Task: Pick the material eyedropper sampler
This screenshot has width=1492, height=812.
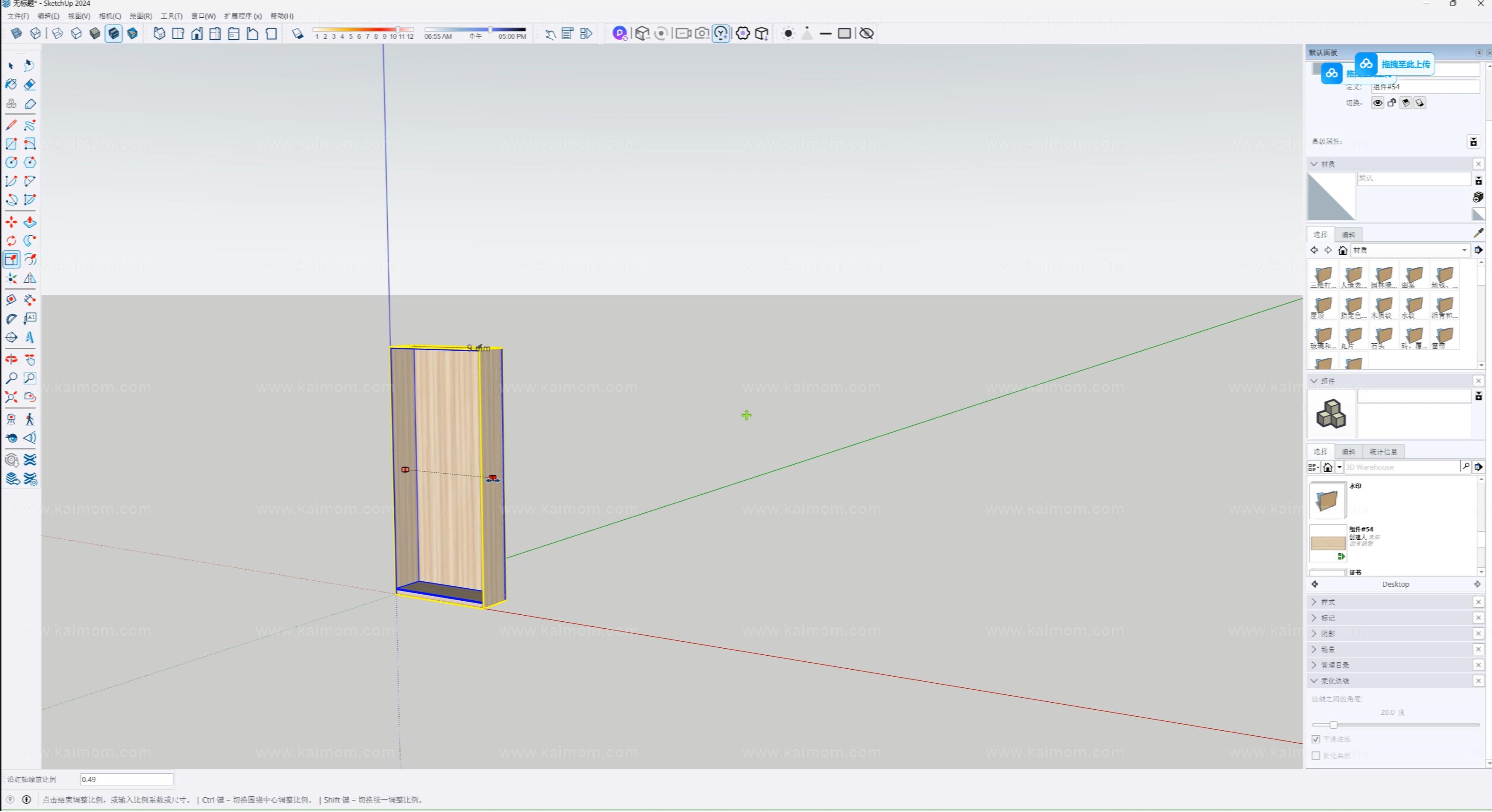Action: (1478, 233)
